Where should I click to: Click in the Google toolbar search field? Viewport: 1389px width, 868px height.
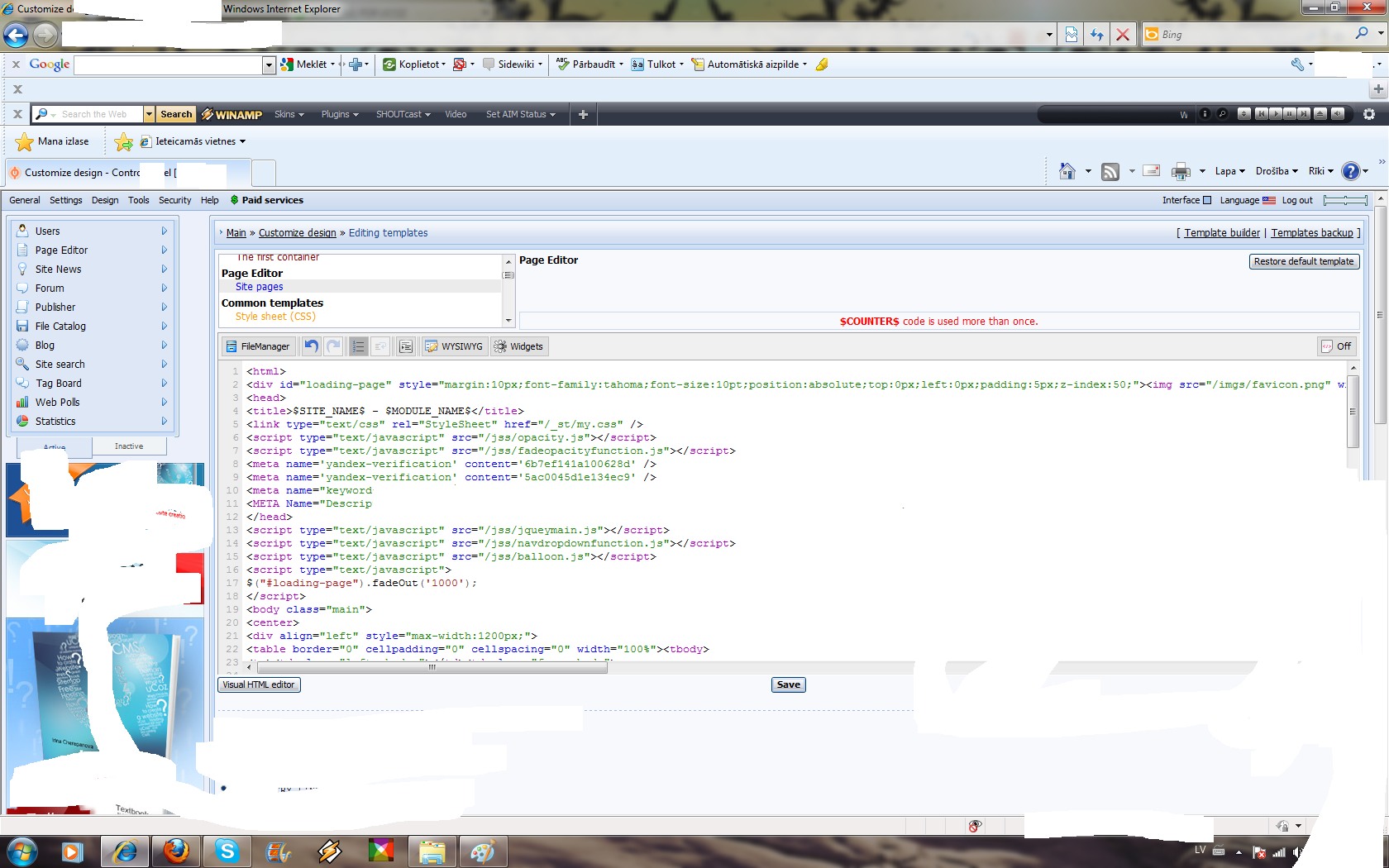coord(169,64)
